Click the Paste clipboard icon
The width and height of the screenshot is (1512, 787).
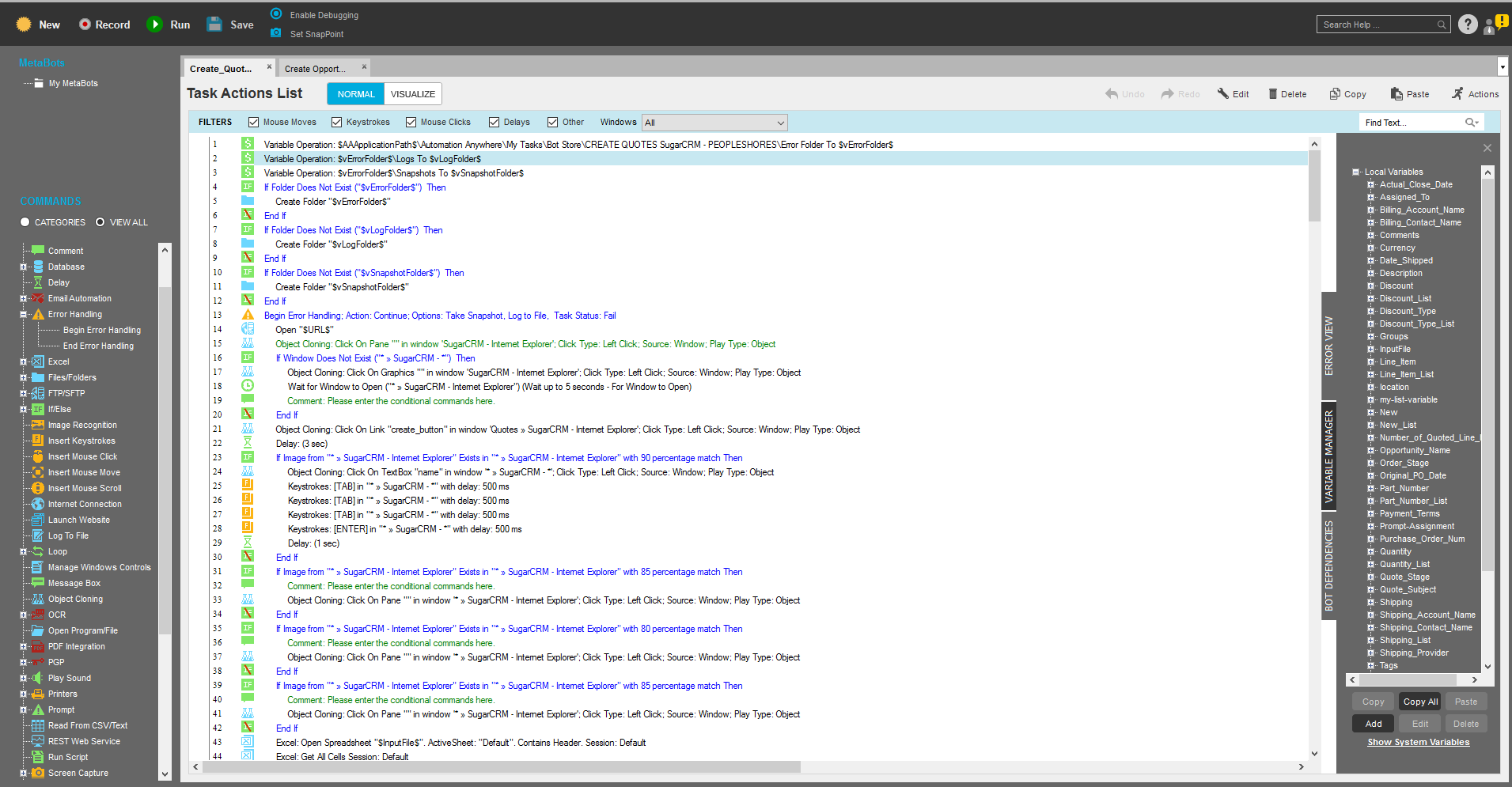pos(1396,94)
